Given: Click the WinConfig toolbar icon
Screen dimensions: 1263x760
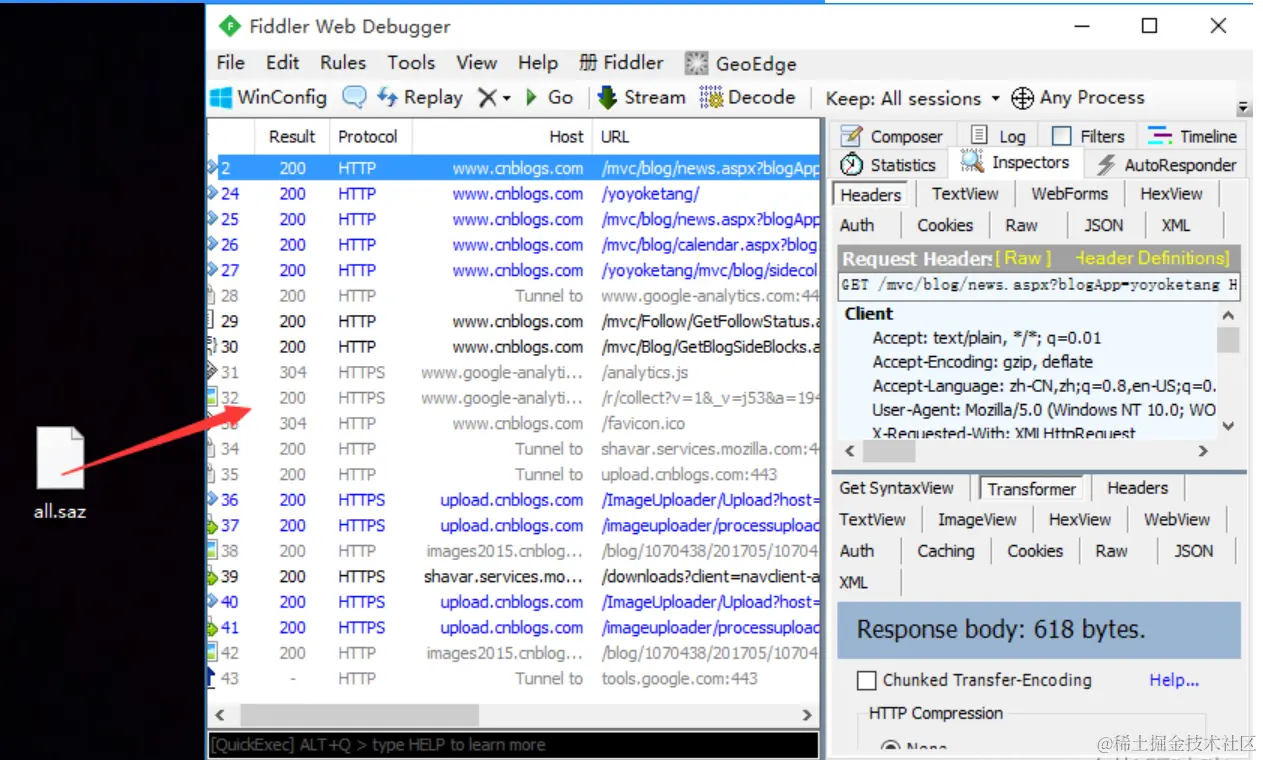Looking at the screenshot, I should click(x=220, y=98).
